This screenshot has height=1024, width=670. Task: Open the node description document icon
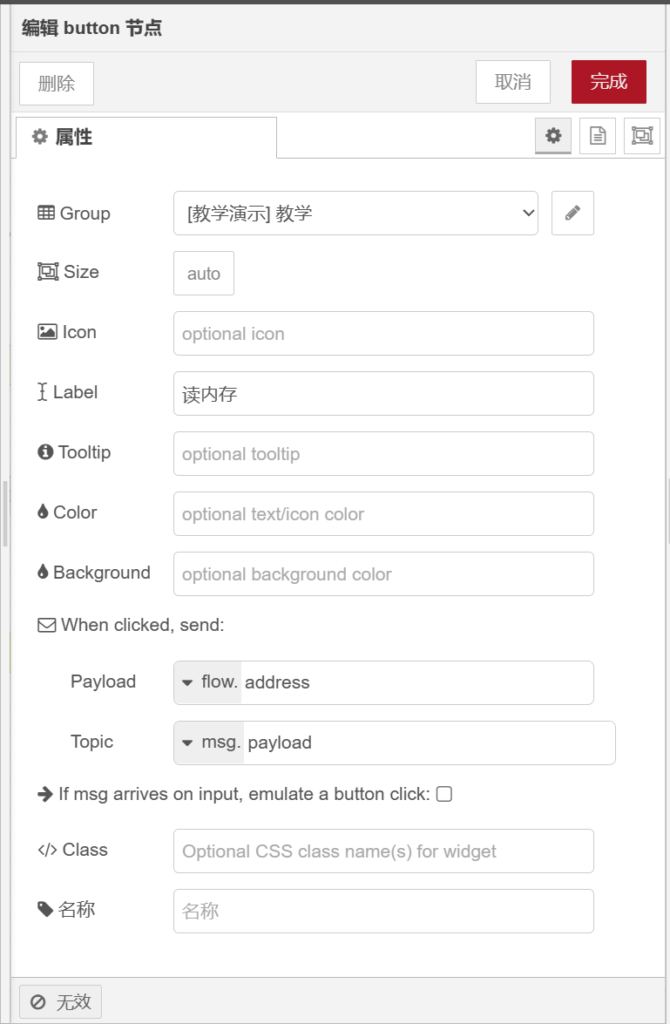tap(598, 136)
